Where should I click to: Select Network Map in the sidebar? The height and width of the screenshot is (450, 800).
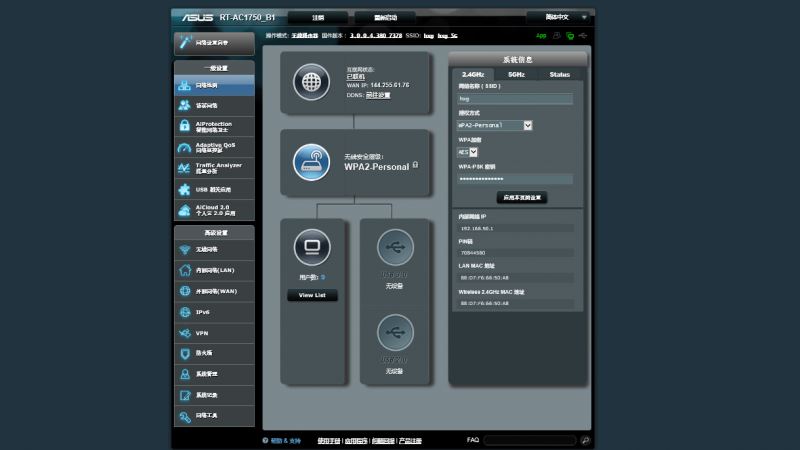[x=214, y=85]
